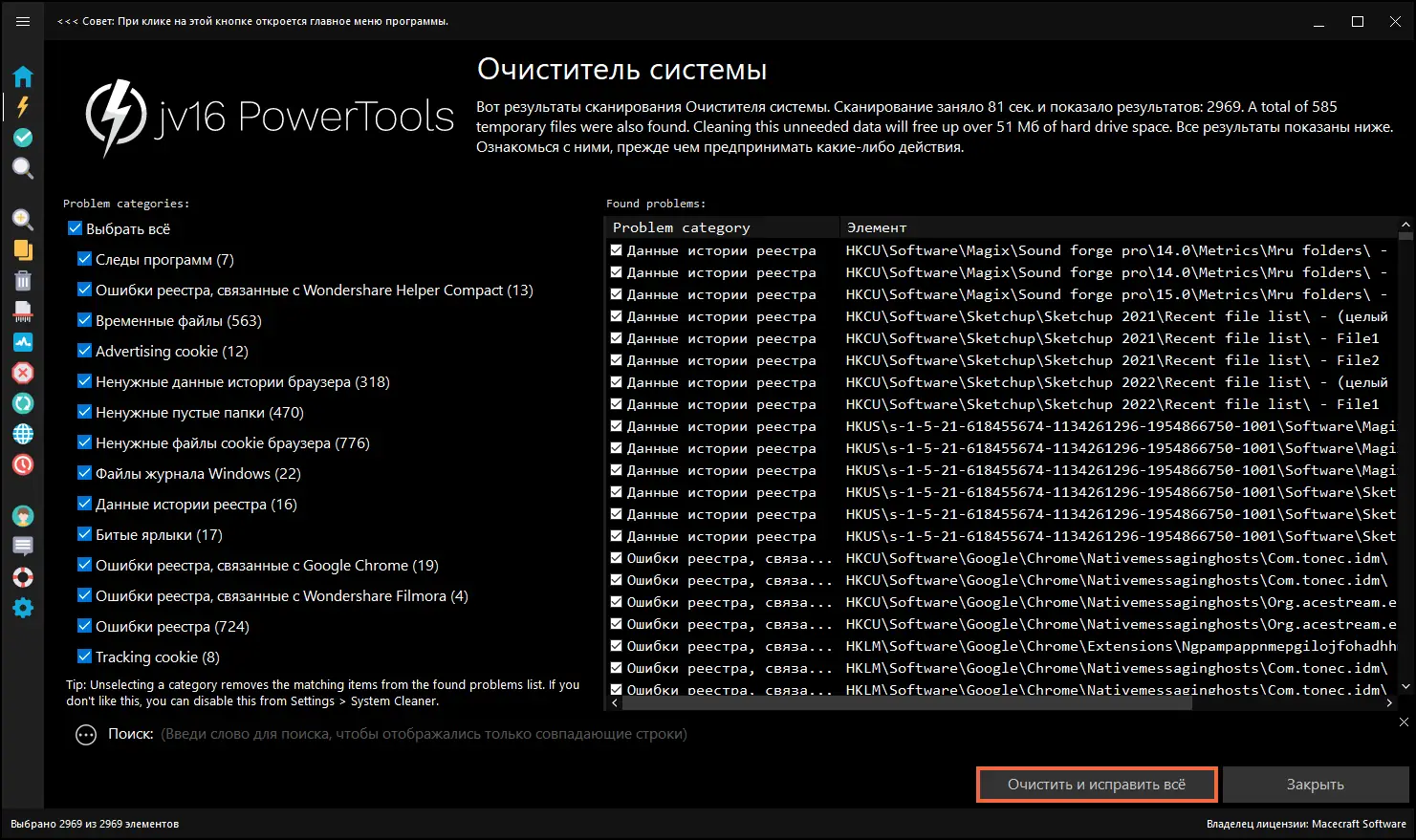The width and height of the screenshot is (1416, 840).
Task: Uncheck Данные истории реестра (16) category
Action: point(84,504)
